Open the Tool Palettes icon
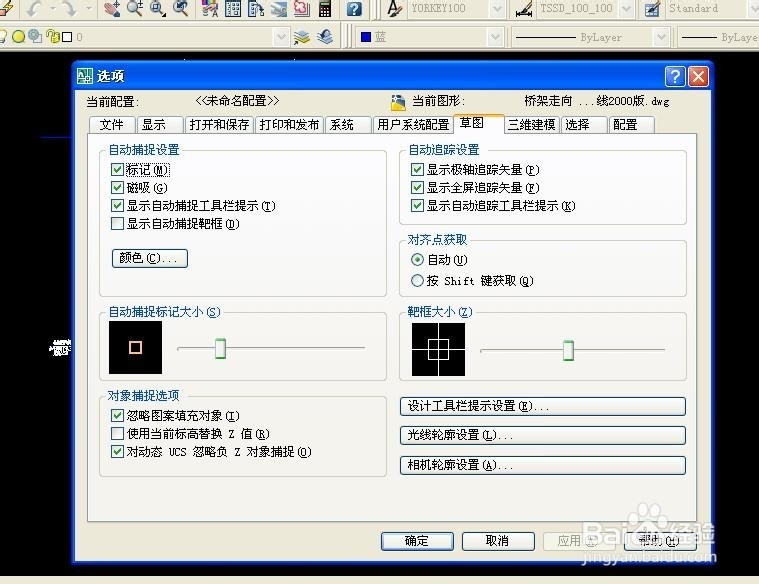 click(256, 8)
